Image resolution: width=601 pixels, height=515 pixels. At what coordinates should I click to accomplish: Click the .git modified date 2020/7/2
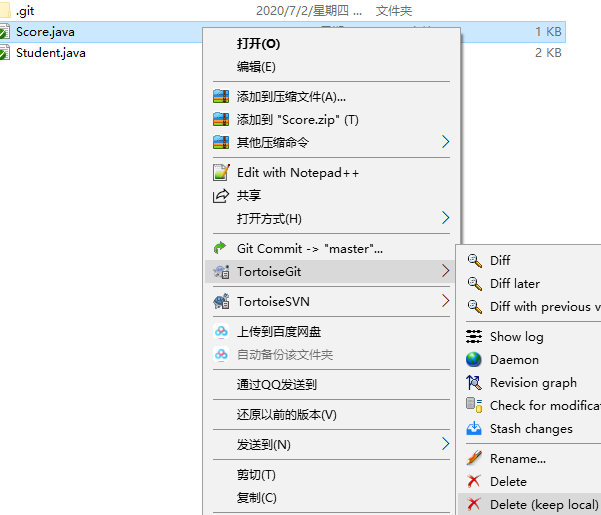[309, 11]
